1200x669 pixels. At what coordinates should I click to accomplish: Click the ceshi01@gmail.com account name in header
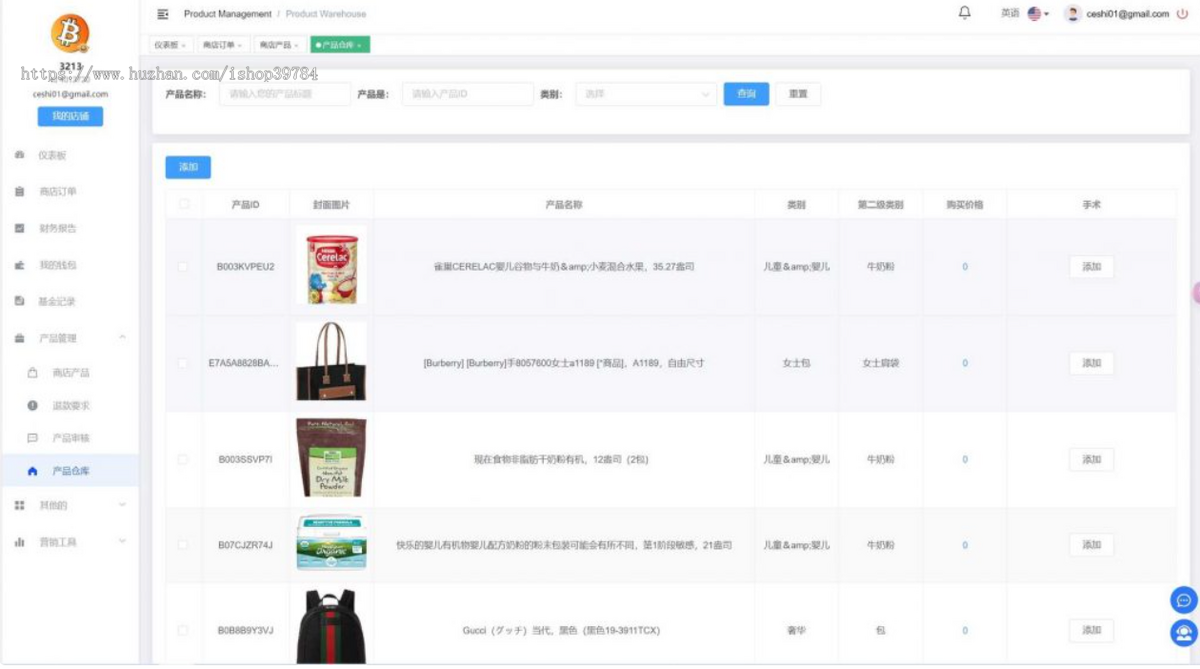click(x=1128, y=14)
